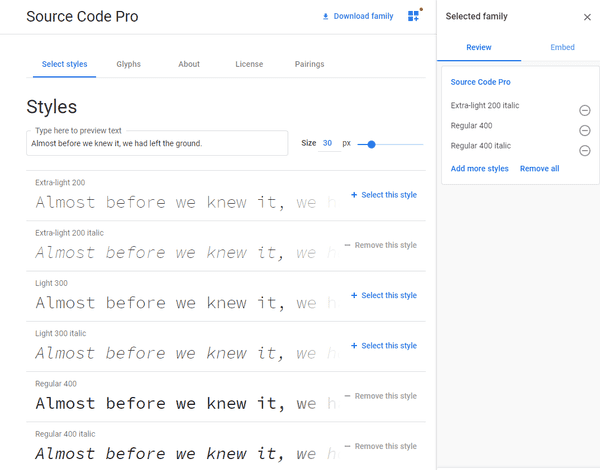Select the Light 300 italic style
Image resolution: width=600 pixels, height=470 pixels.
pyautogui.click(x=383, y=346)
